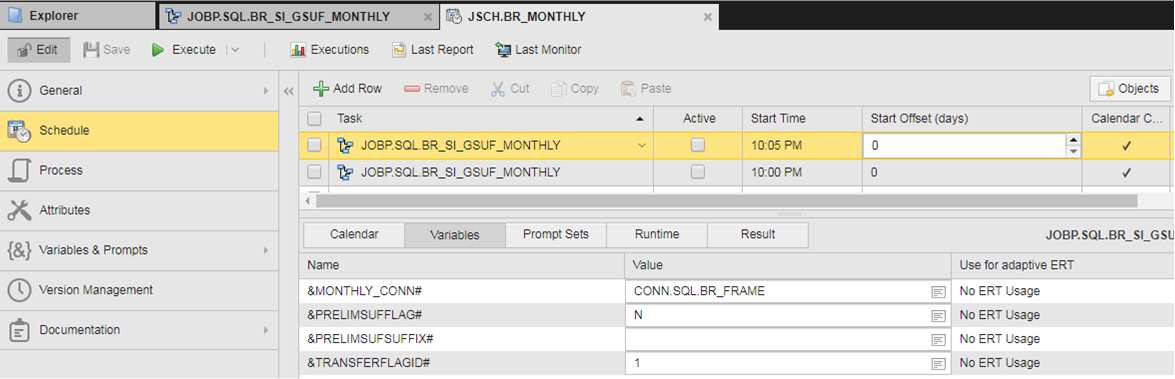This screenshot has height=379, width=1175.
Task: Open the Execute dropdown arrow
Action: 235,50
